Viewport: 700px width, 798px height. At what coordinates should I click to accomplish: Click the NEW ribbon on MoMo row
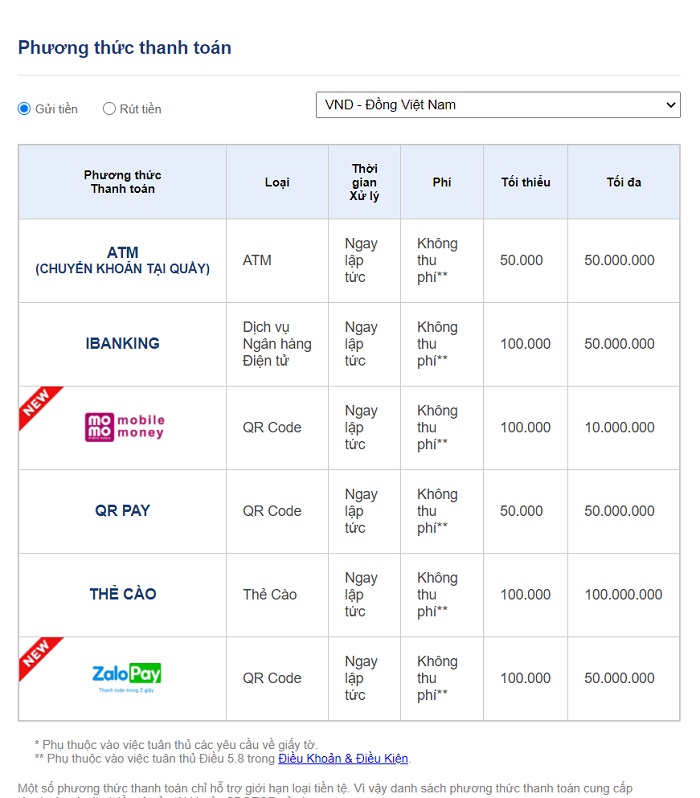click(37, 404)
